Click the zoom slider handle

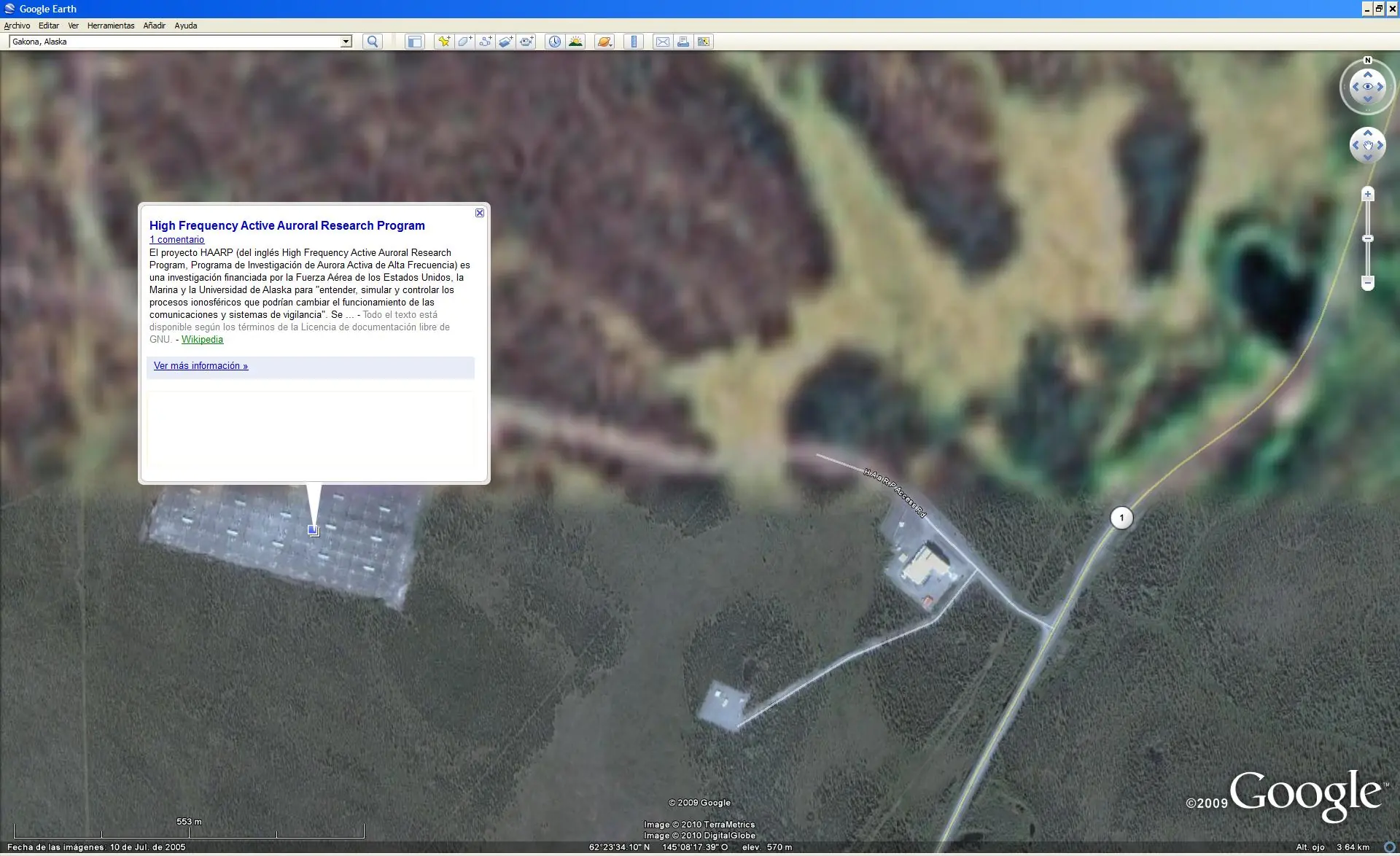(x=1368, y=238)
